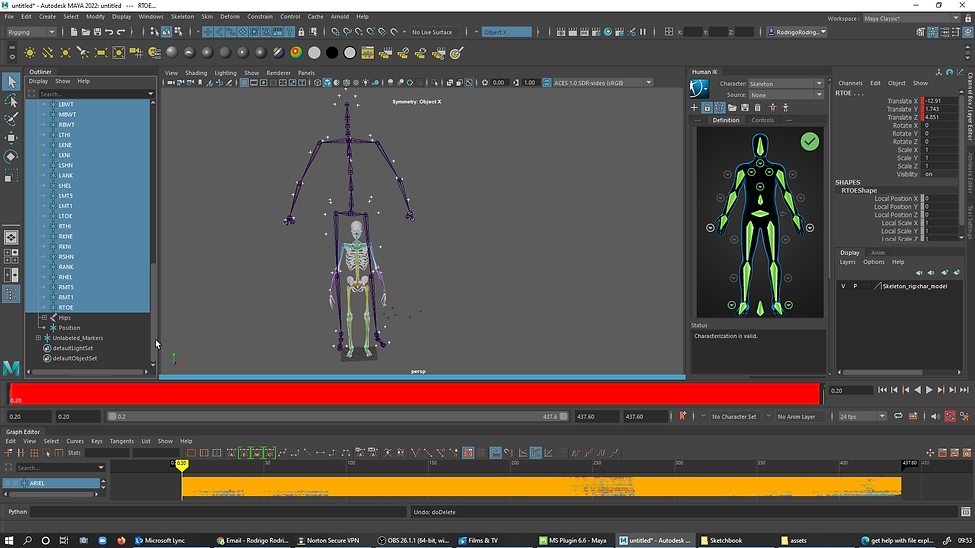Open the viewport Shading menu

pyautogui.click(x=196, y=73)
